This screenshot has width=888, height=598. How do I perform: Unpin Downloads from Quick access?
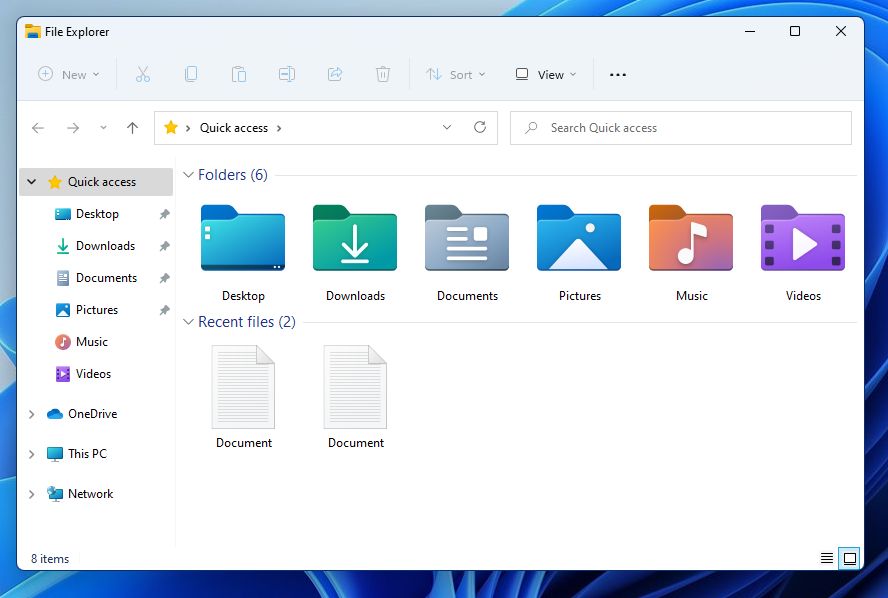coord(166,246)
